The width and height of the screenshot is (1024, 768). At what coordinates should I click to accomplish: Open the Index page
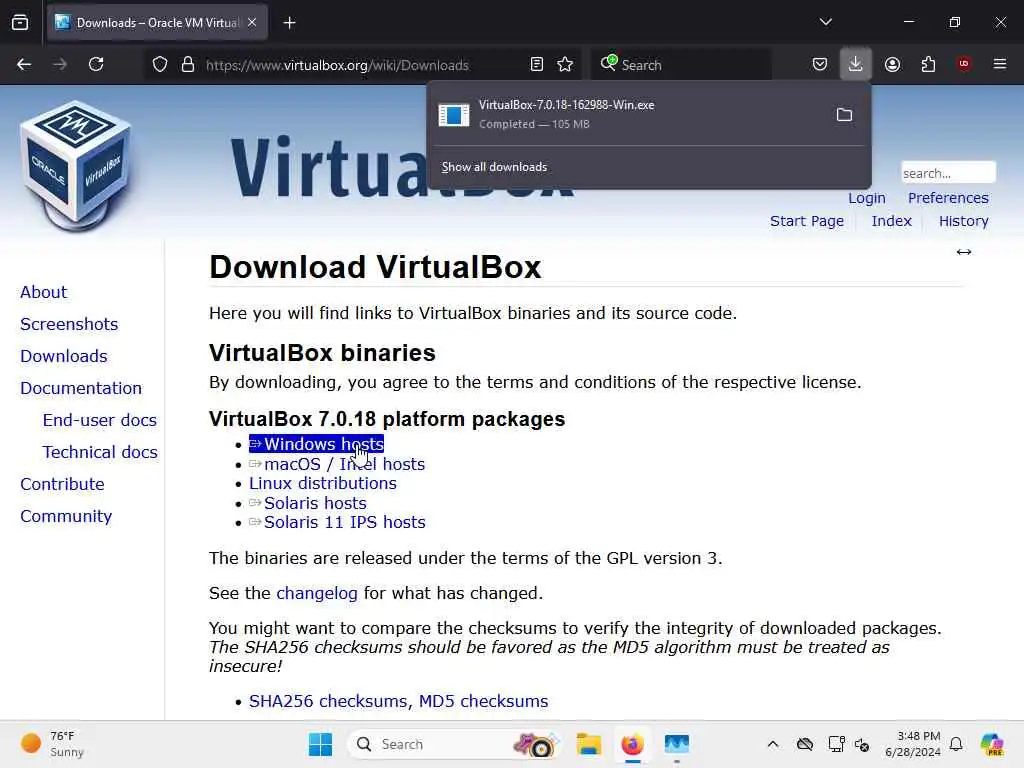click(x=891, y=221)
